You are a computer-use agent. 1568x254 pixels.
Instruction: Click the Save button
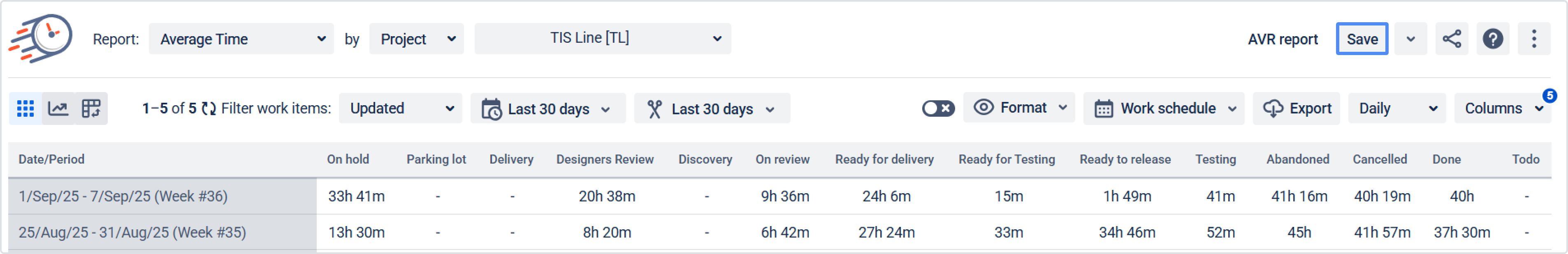tap(1362, 39)
